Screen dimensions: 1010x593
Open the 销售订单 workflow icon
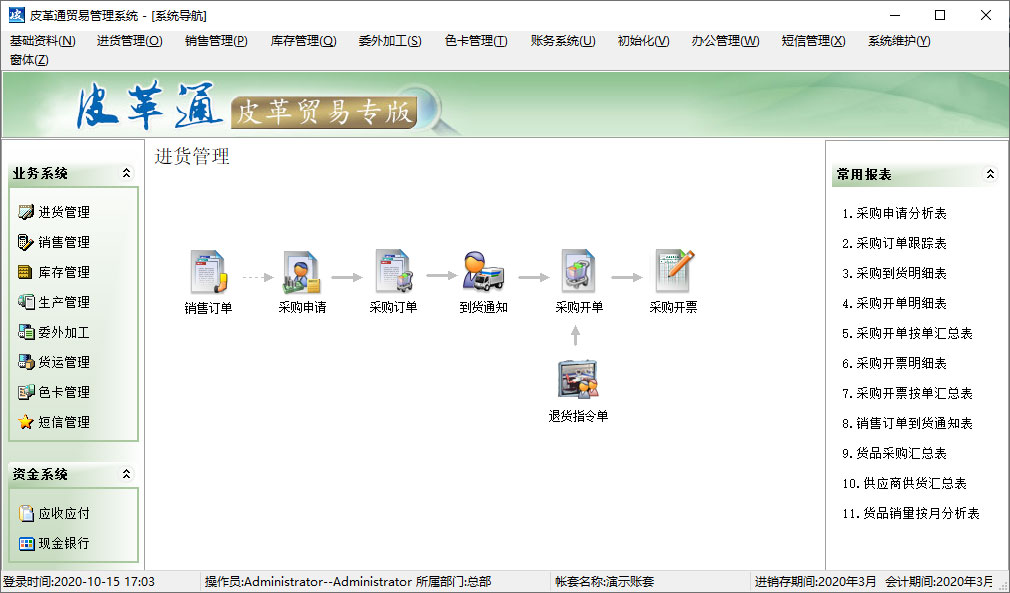click(x=209, y=272)
